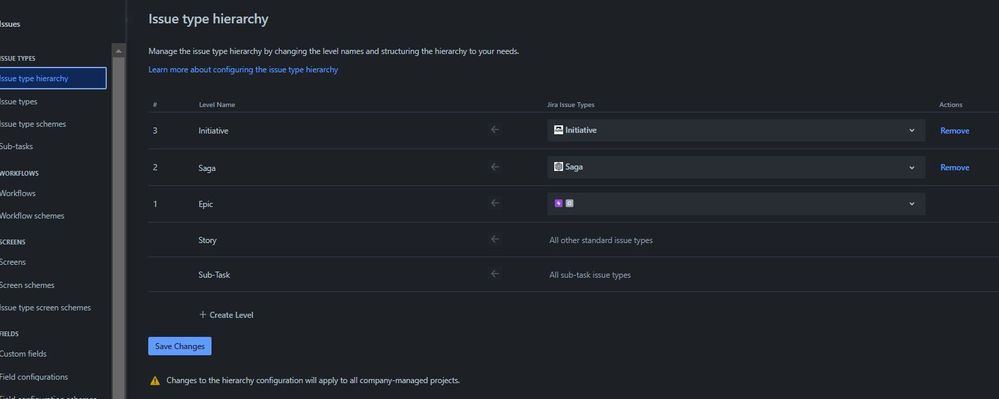Click the arrow icon in the Epic row
This screenshot has width=999, height=399.
[x=495, y=203]
